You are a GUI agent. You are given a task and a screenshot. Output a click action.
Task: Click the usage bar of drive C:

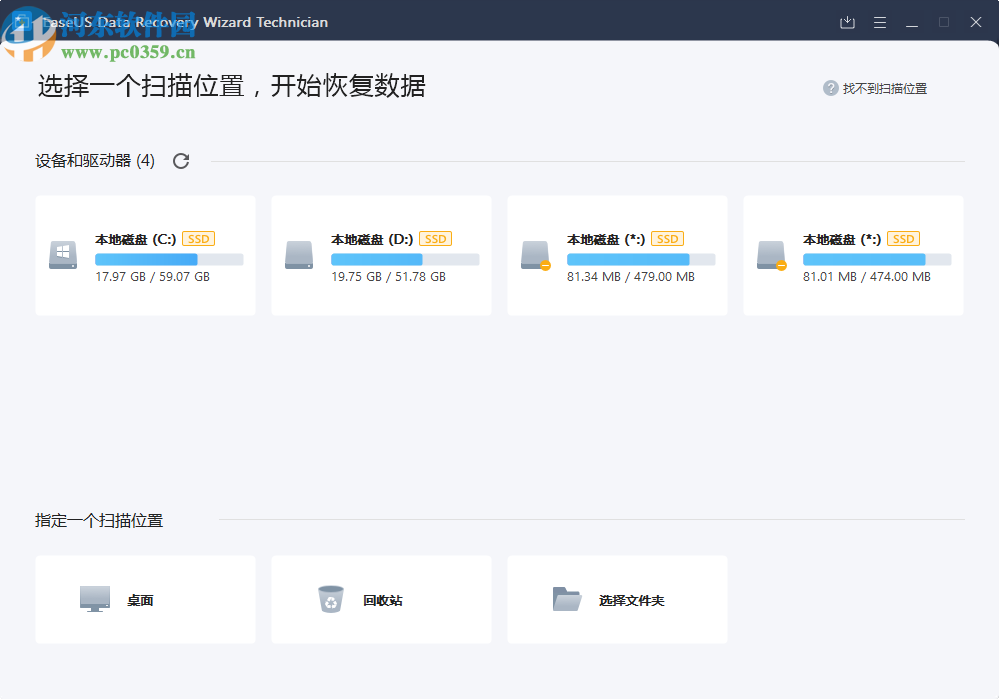[169, 259]
